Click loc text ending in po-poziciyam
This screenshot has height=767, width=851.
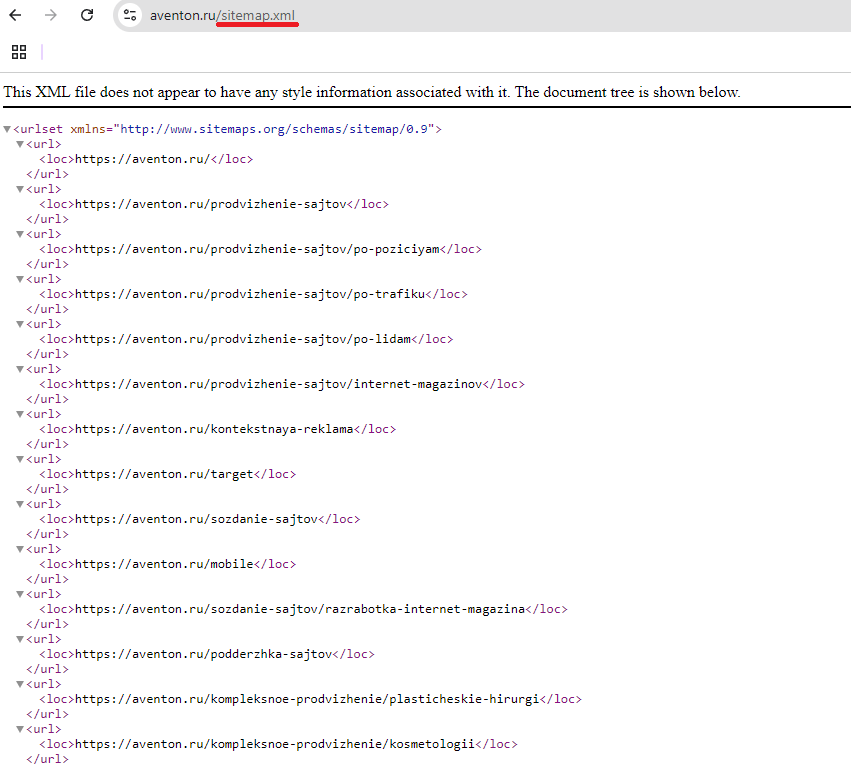point(257,249)
